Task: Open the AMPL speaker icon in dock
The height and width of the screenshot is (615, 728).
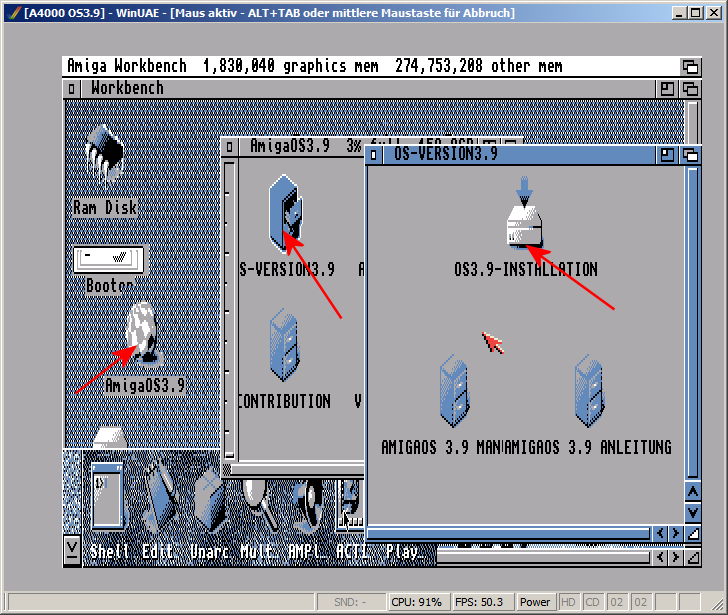Action: 309,506
